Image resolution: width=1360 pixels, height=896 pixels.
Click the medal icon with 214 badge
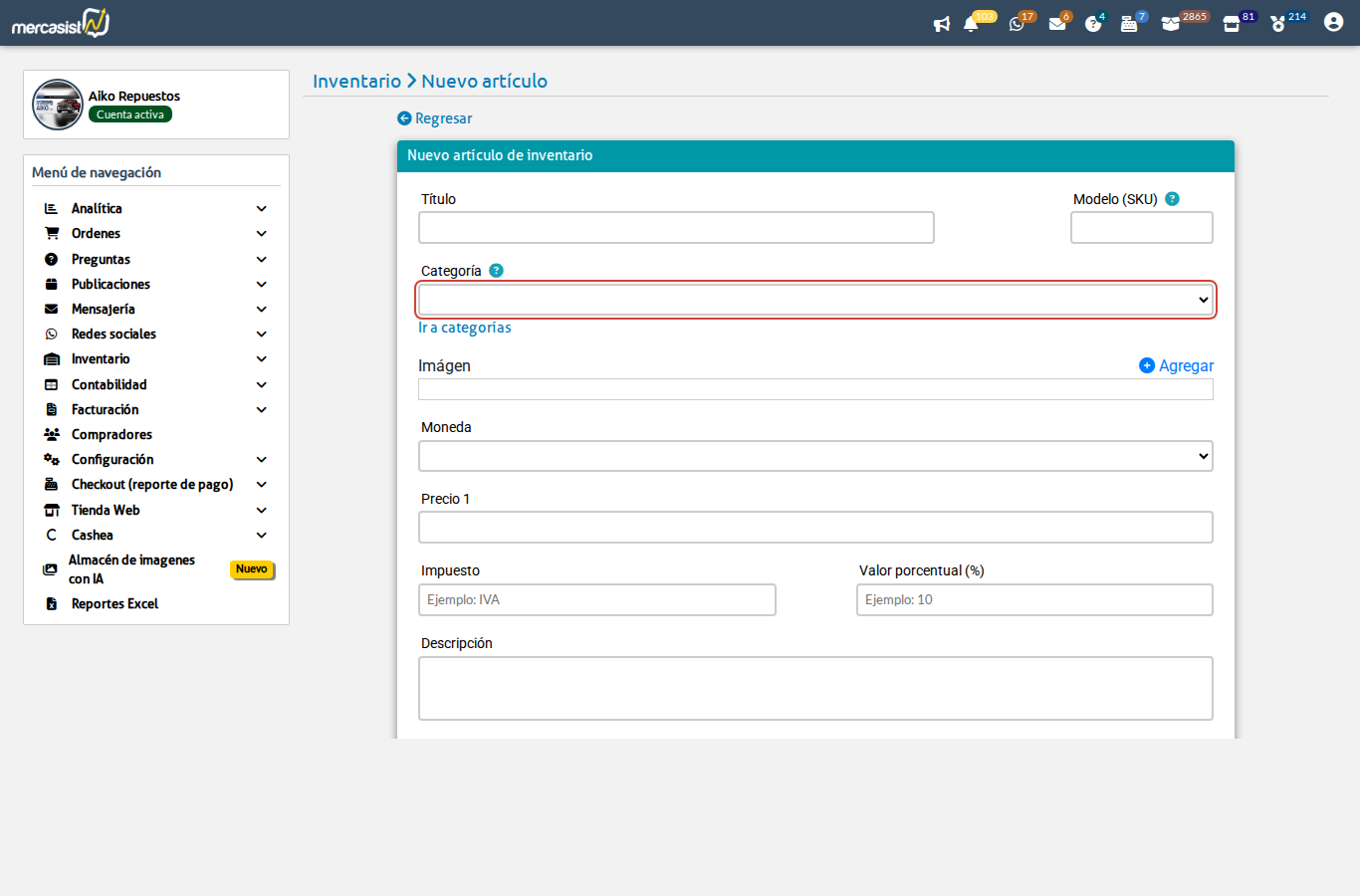(1278, 24)
